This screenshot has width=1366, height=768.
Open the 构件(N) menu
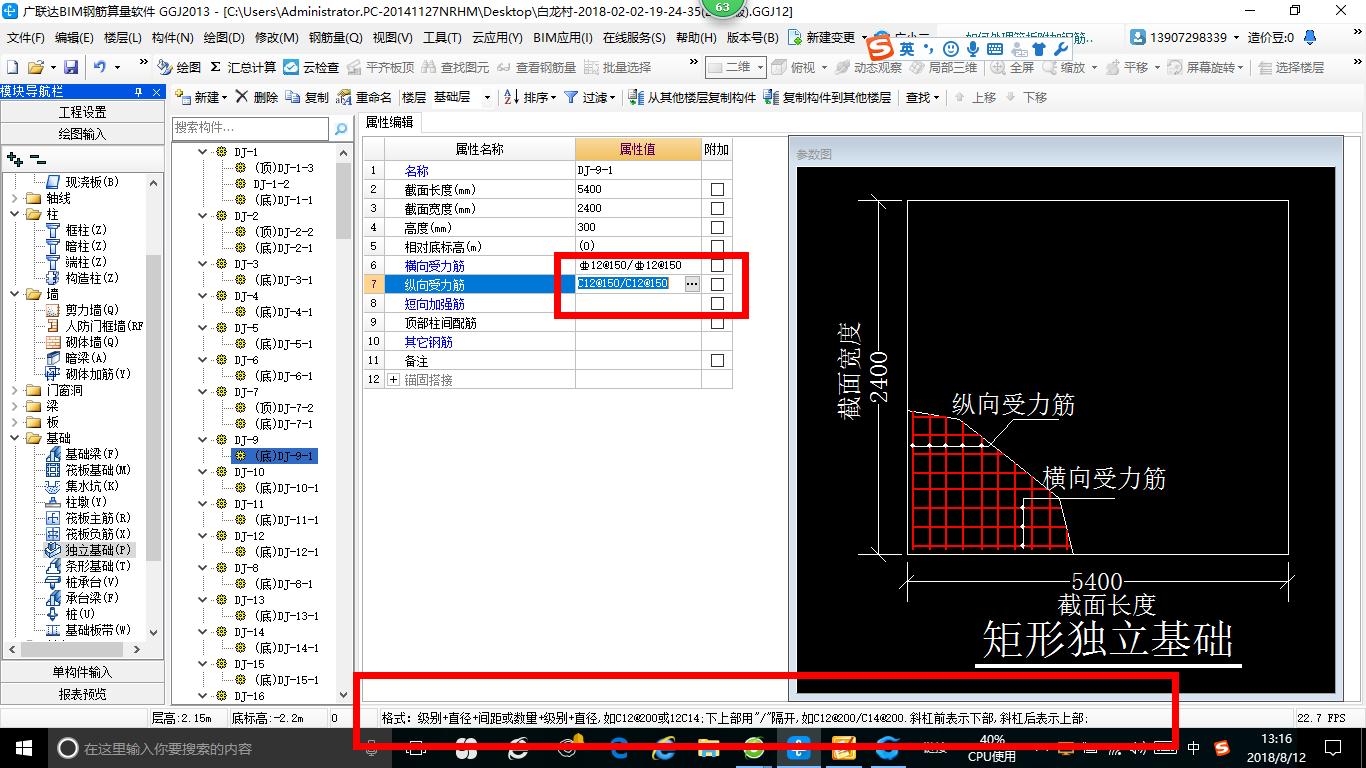tap(173, 38)
